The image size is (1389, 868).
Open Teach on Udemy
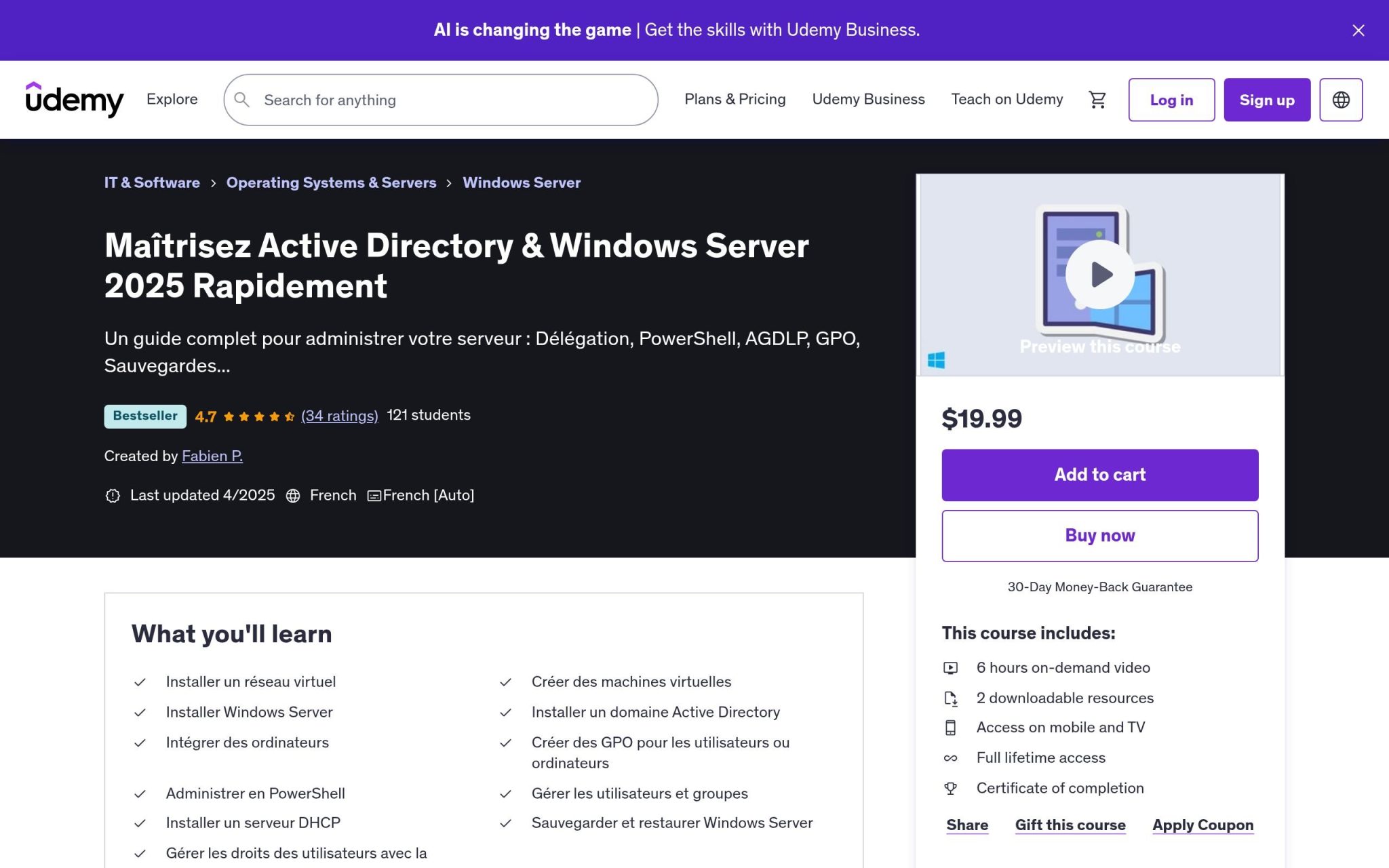[1006, 99]
